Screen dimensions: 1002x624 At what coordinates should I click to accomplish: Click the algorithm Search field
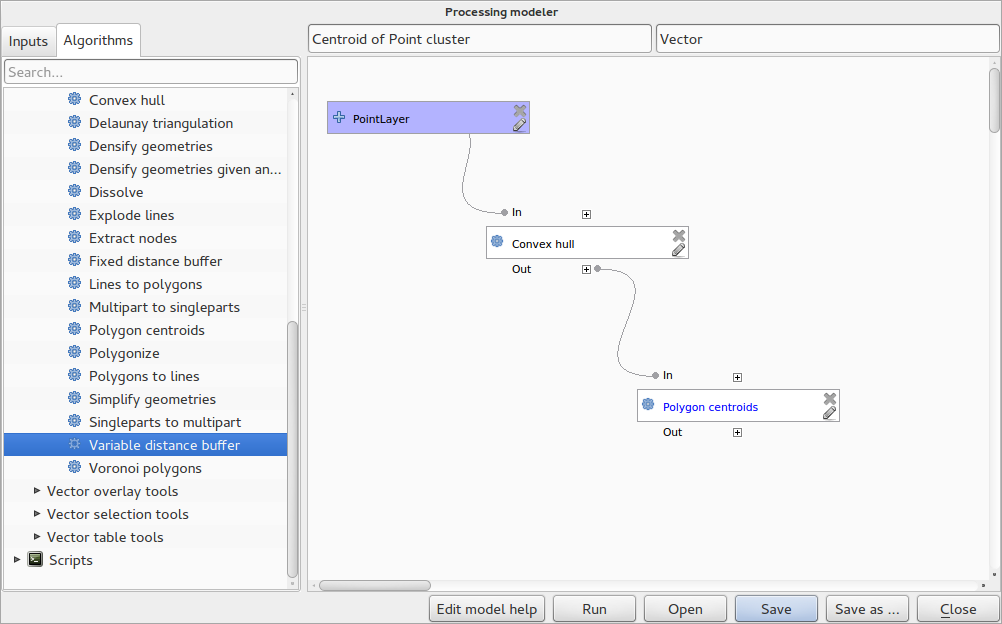tap(151, 72)
